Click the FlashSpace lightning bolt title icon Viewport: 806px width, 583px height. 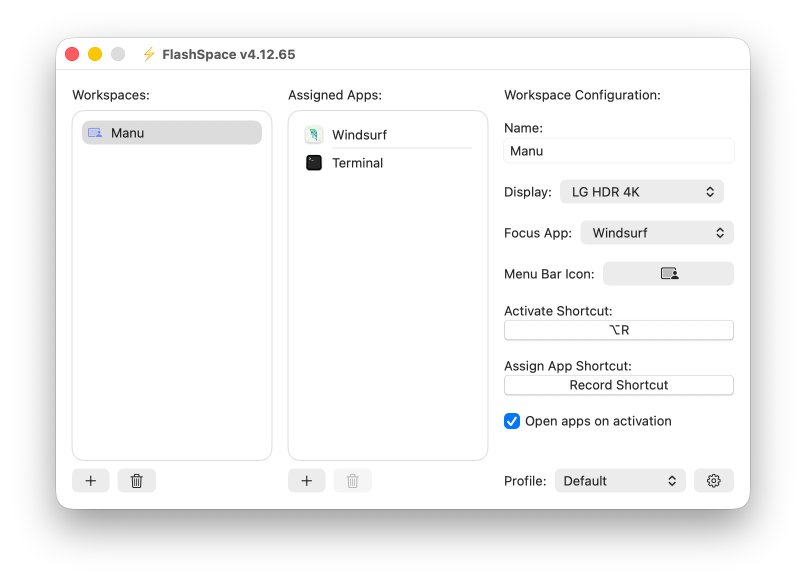click(x=149, y=55)
